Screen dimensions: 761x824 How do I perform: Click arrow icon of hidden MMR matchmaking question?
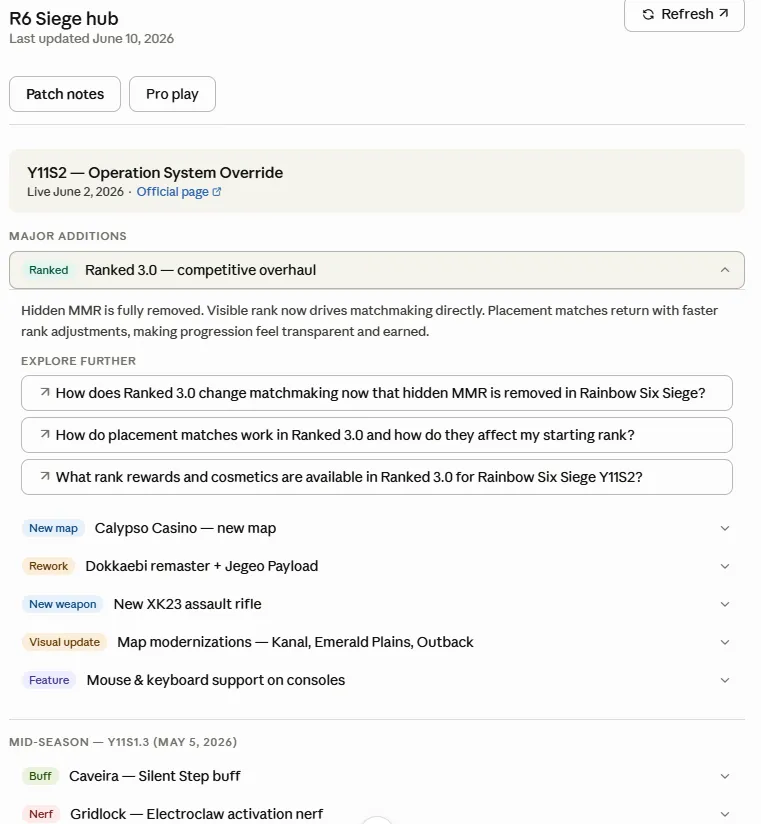click(45, 393)
